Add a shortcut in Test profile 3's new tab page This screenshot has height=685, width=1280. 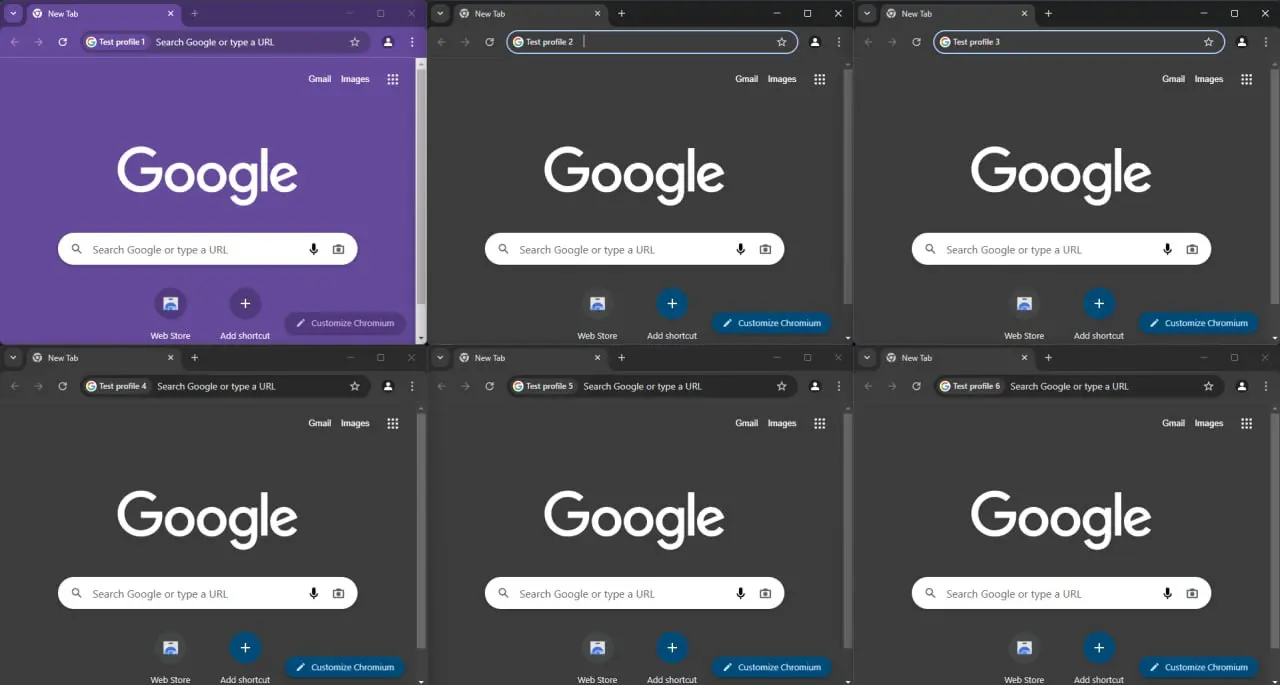[1098, 303]
